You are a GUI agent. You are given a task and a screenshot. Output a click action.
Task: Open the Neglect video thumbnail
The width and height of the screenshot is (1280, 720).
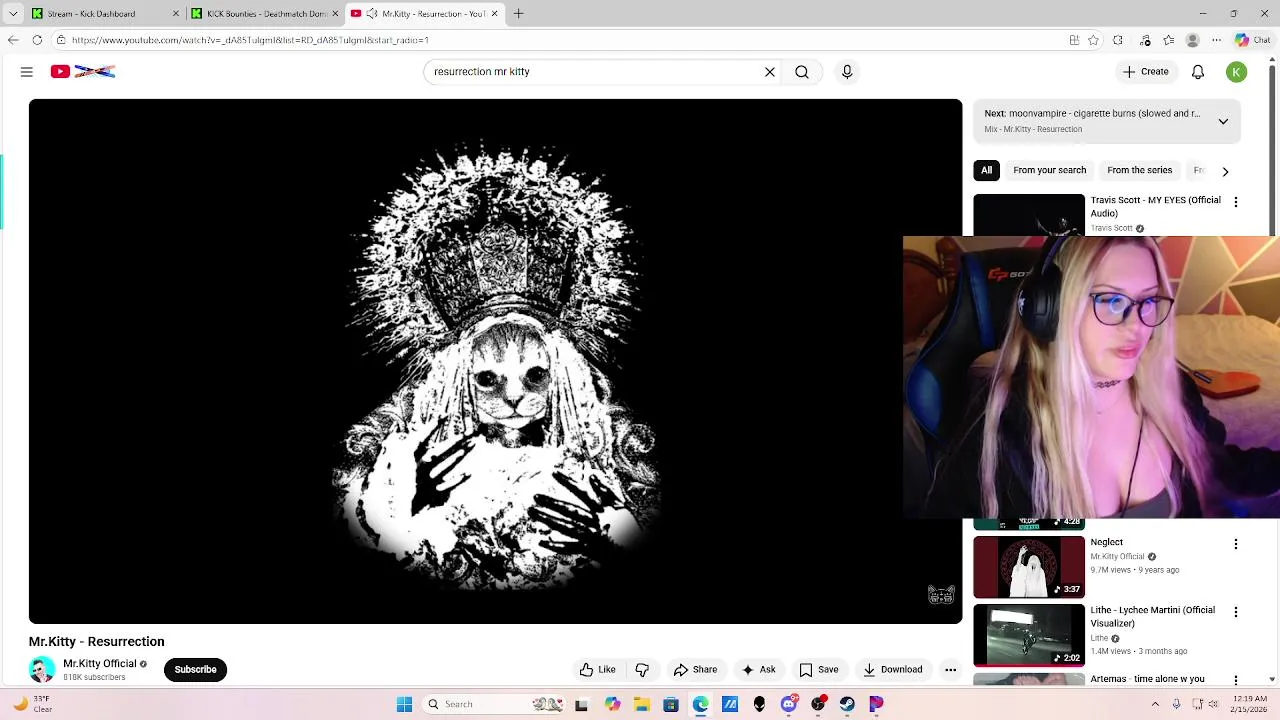[x=1029, y=566]
